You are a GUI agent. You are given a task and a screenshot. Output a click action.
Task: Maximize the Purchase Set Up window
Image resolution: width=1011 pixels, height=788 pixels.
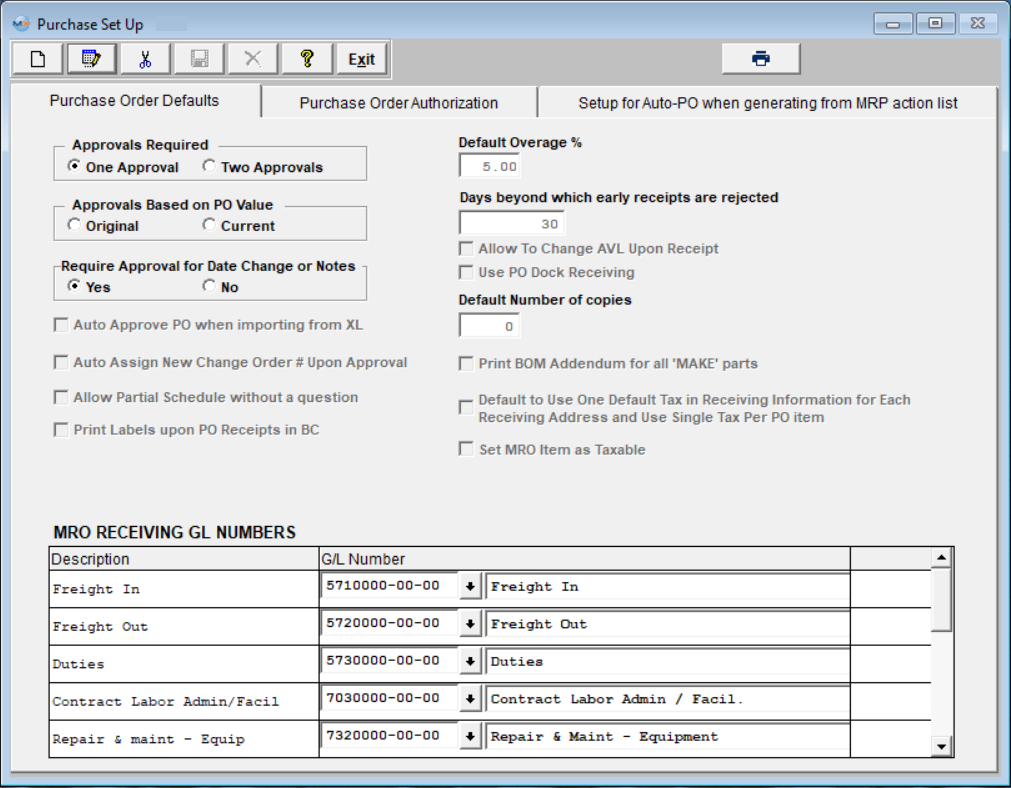tap(935, 24)
